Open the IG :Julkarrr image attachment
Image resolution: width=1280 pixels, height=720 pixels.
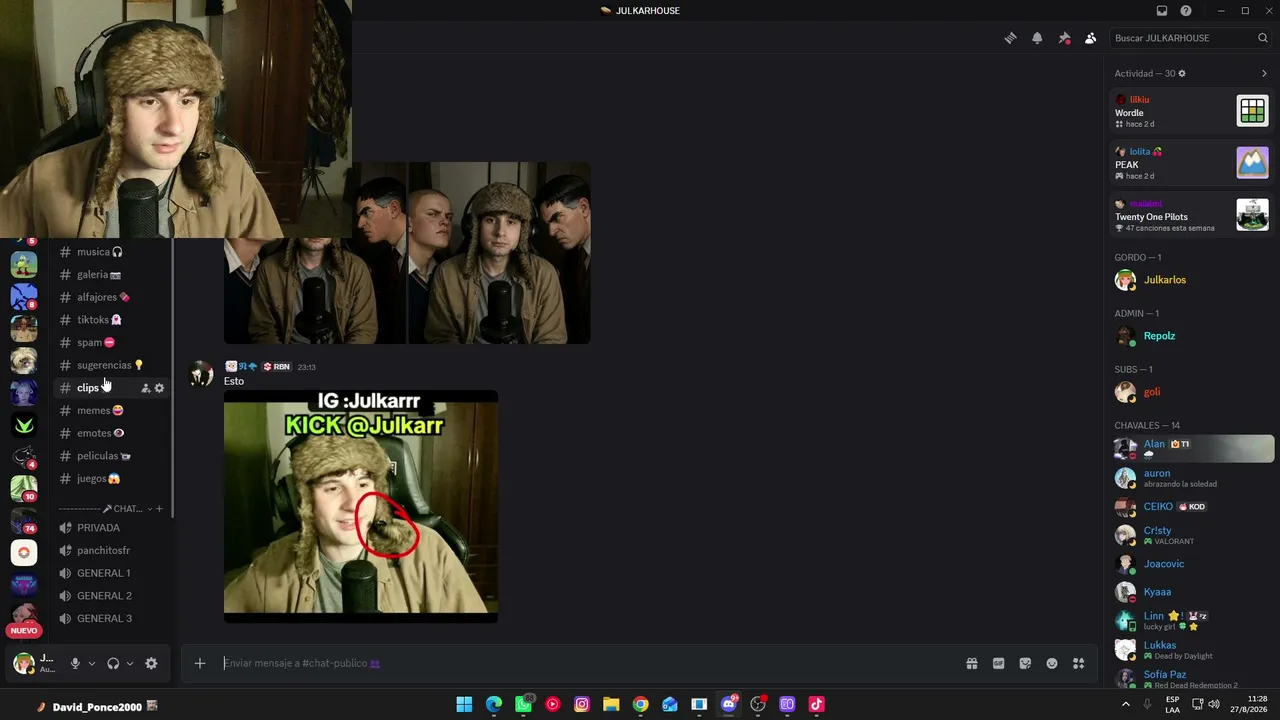pos(361,506)
